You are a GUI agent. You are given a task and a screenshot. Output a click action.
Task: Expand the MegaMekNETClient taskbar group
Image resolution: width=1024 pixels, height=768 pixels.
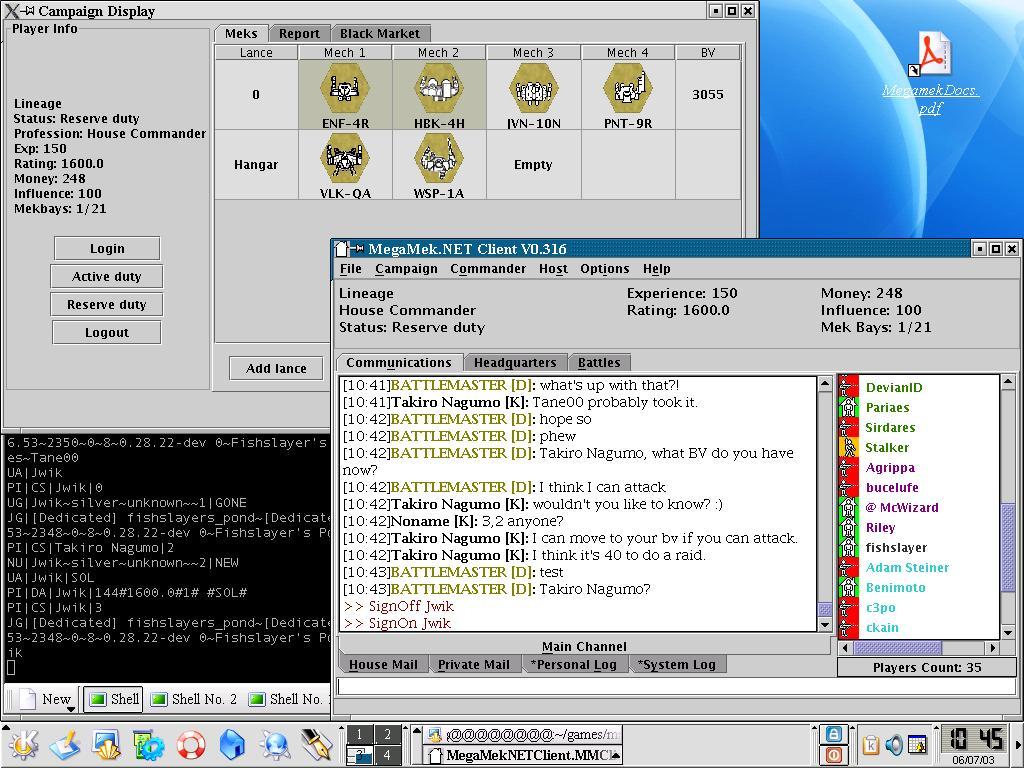[x=615, y=756]
